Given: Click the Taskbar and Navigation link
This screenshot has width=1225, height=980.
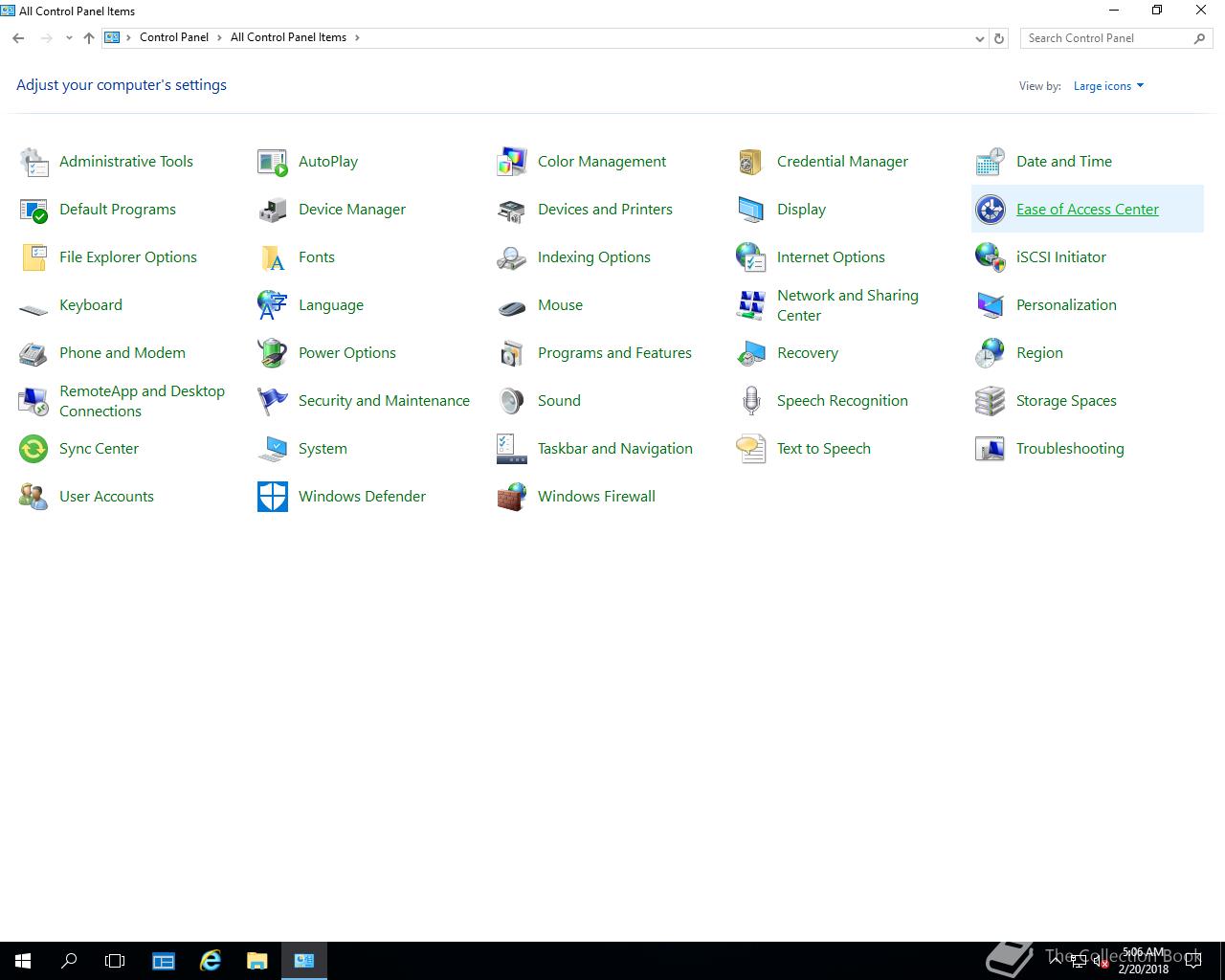Looking at the screenshot, I should click(x=615, y=449).
